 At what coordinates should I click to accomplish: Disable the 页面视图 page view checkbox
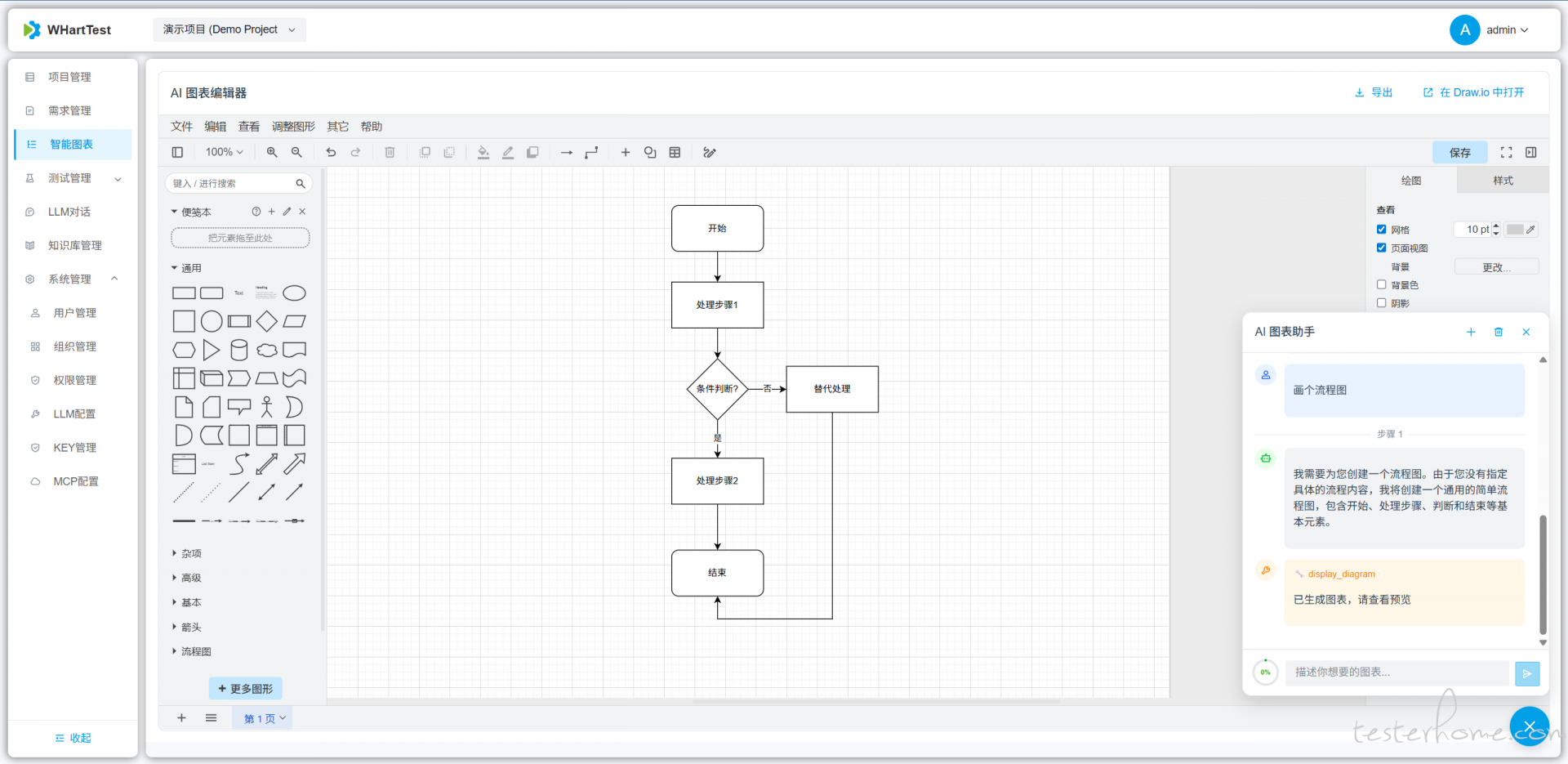1382,248
